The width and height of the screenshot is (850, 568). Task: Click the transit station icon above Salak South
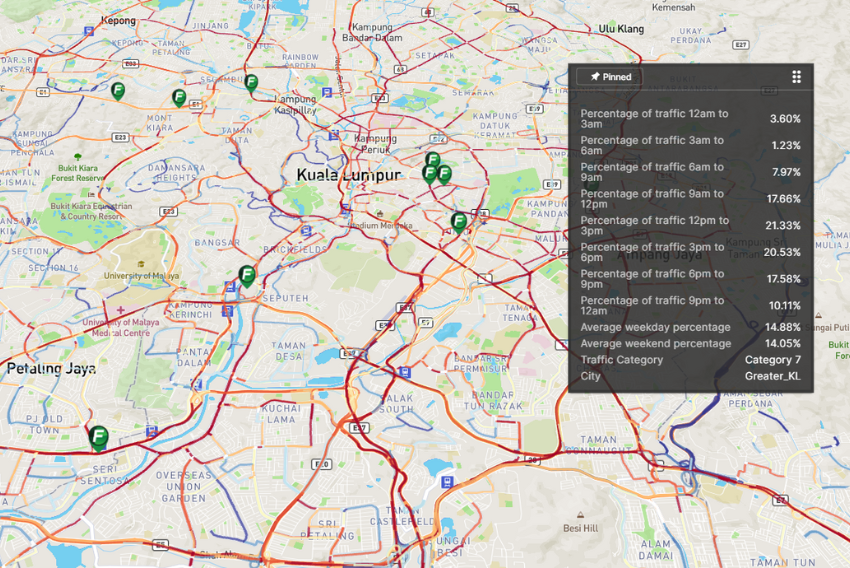click(x=403, y=371)
